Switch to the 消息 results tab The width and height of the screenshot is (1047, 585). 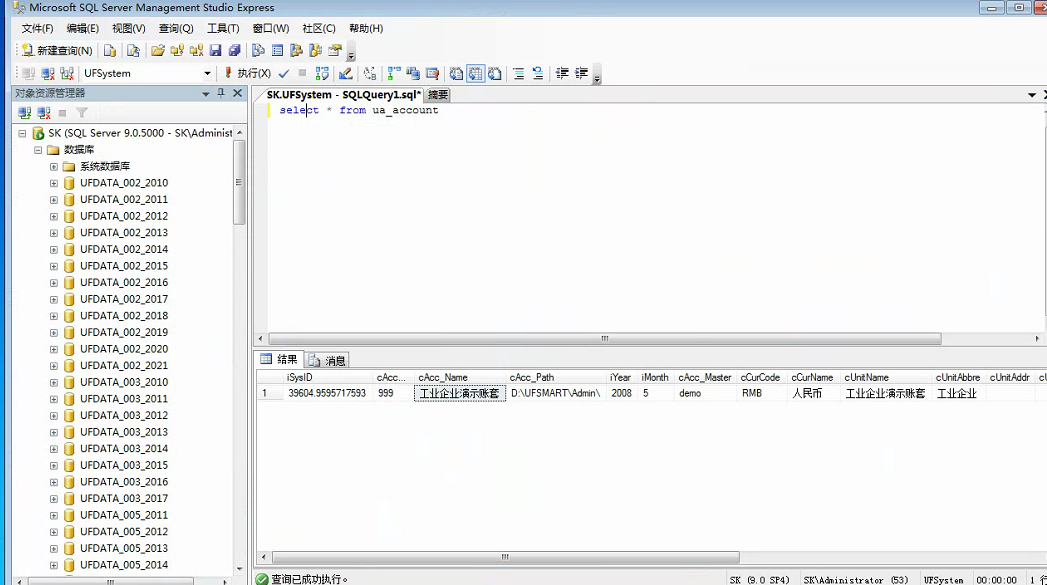coord(327,361)
